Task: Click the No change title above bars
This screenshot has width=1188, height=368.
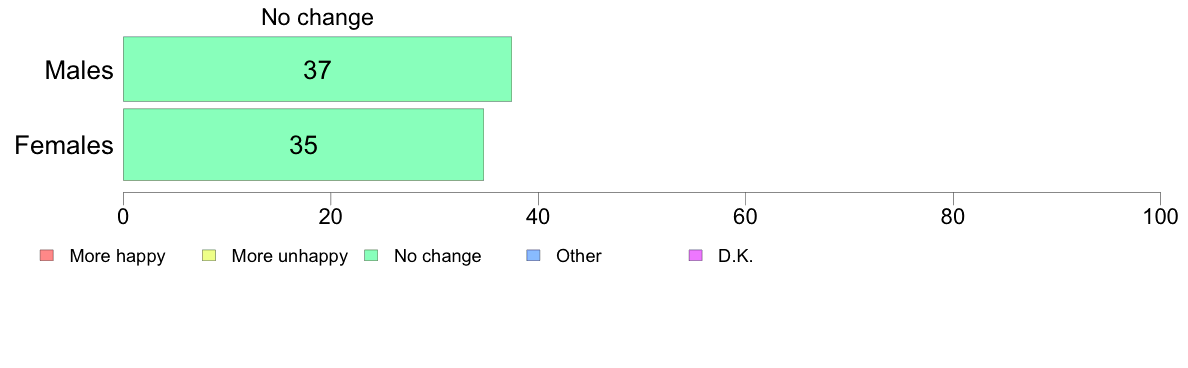Action: pos(317,17)
